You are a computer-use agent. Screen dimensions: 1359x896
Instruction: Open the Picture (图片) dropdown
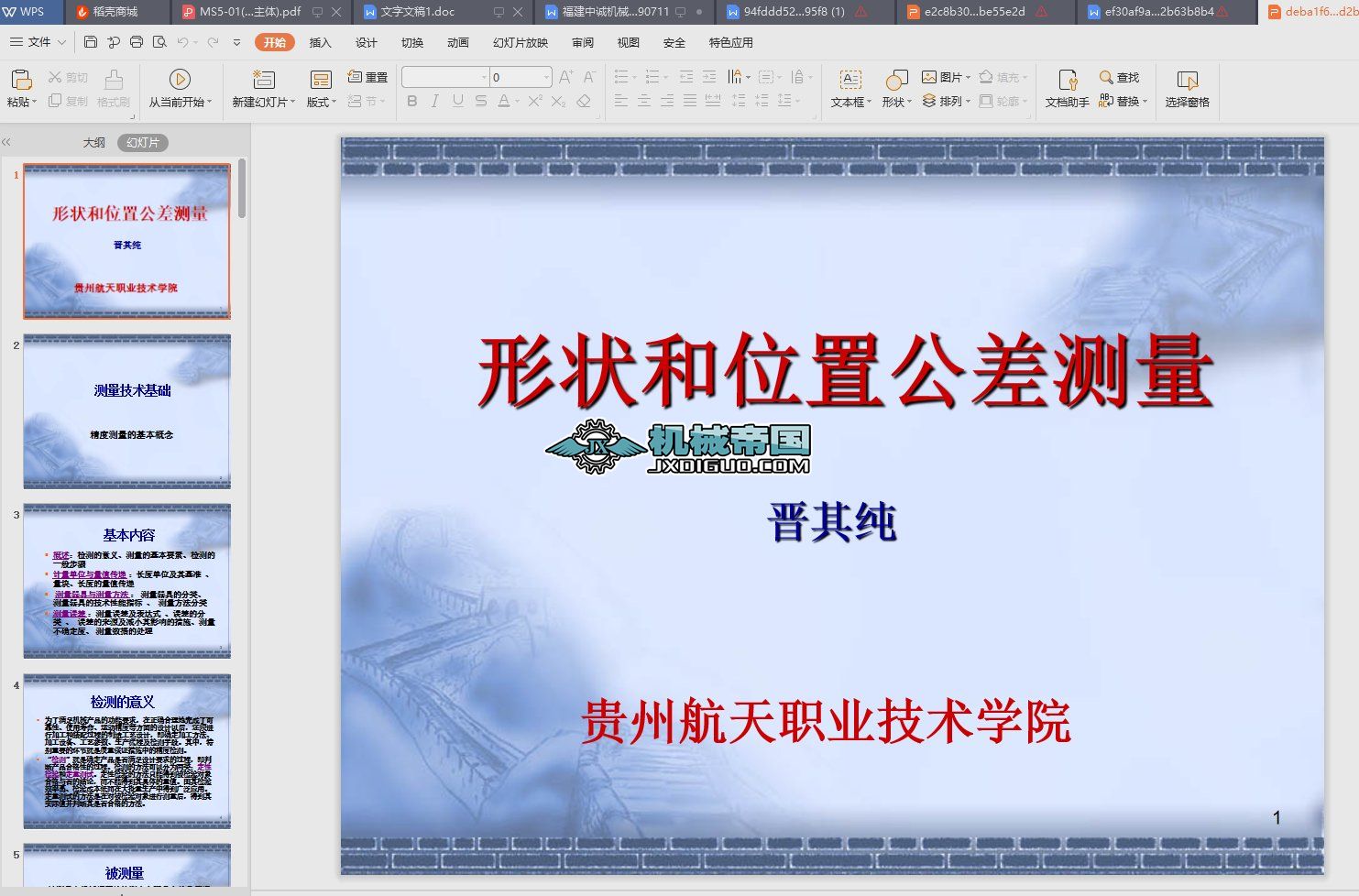click(x=947, y=78)
